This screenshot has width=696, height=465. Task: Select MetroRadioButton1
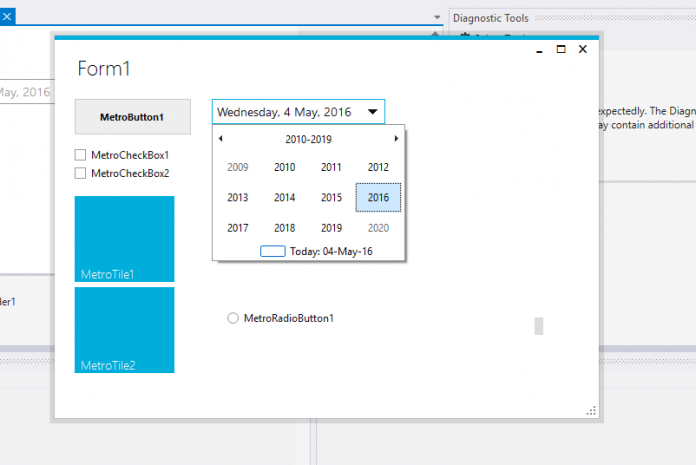pos(233,318)
